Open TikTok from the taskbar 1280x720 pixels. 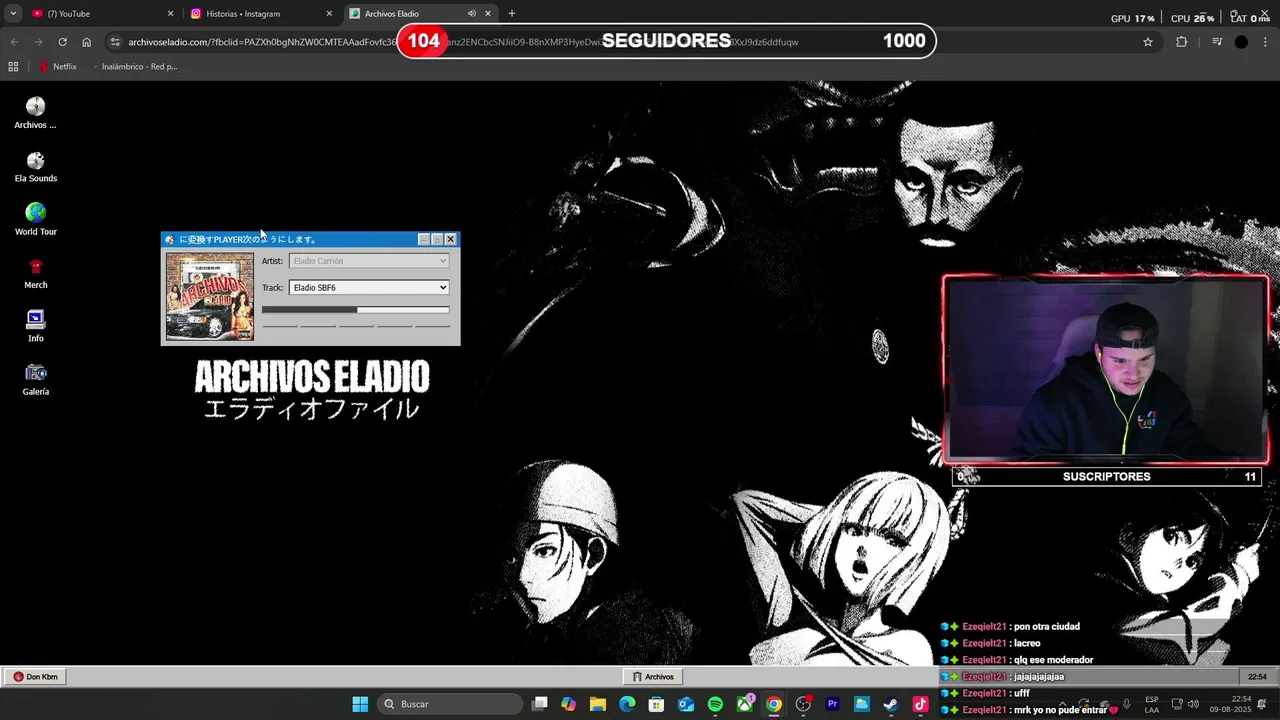tap(920, 704)
